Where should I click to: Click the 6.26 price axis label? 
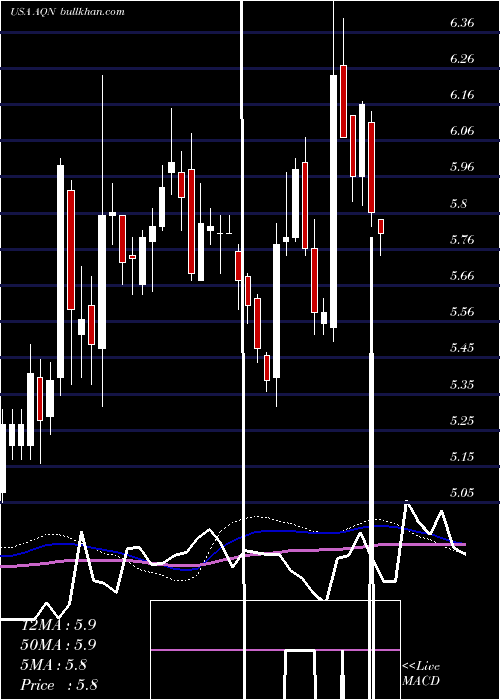point(462,59)
